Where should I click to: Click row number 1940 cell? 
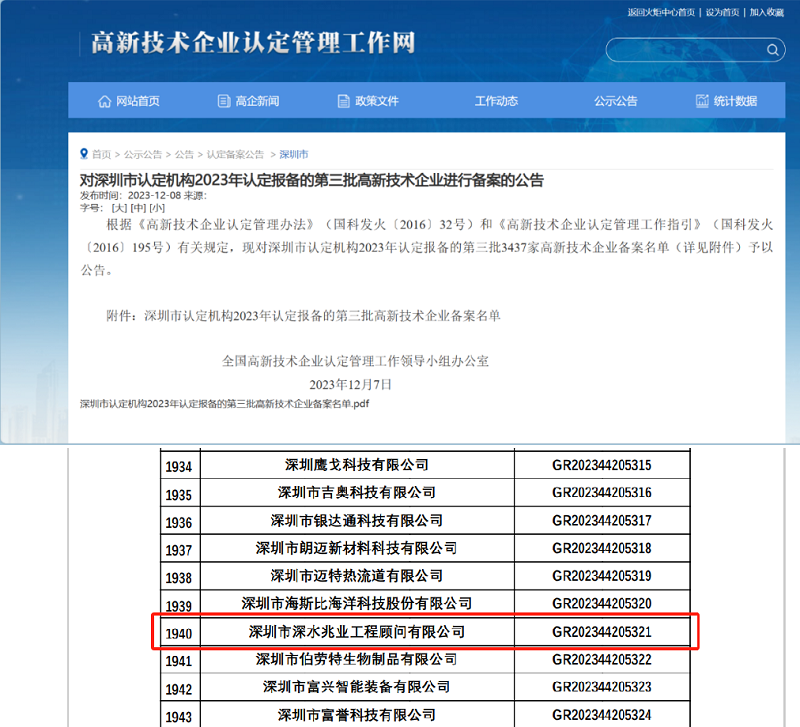[180, 633]
